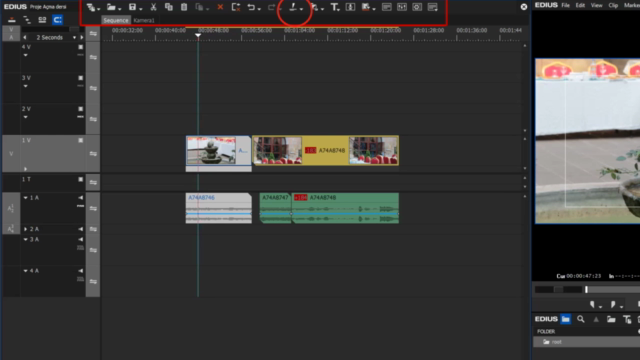Open the 2 Seconds timescale dropdown
This screenshot has width=640, height=360.
click(x=74, y=38)
